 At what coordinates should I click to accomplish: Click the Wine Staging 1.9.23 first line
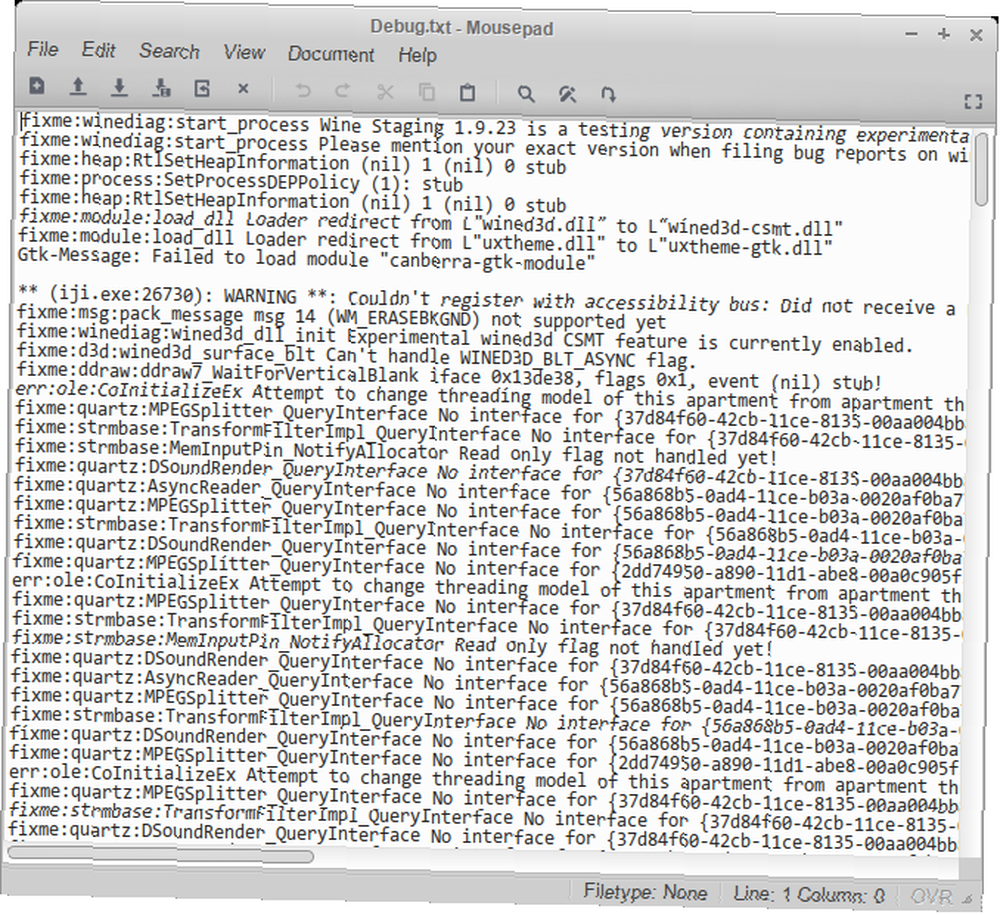pyautogui.click(x=494, y=129)
